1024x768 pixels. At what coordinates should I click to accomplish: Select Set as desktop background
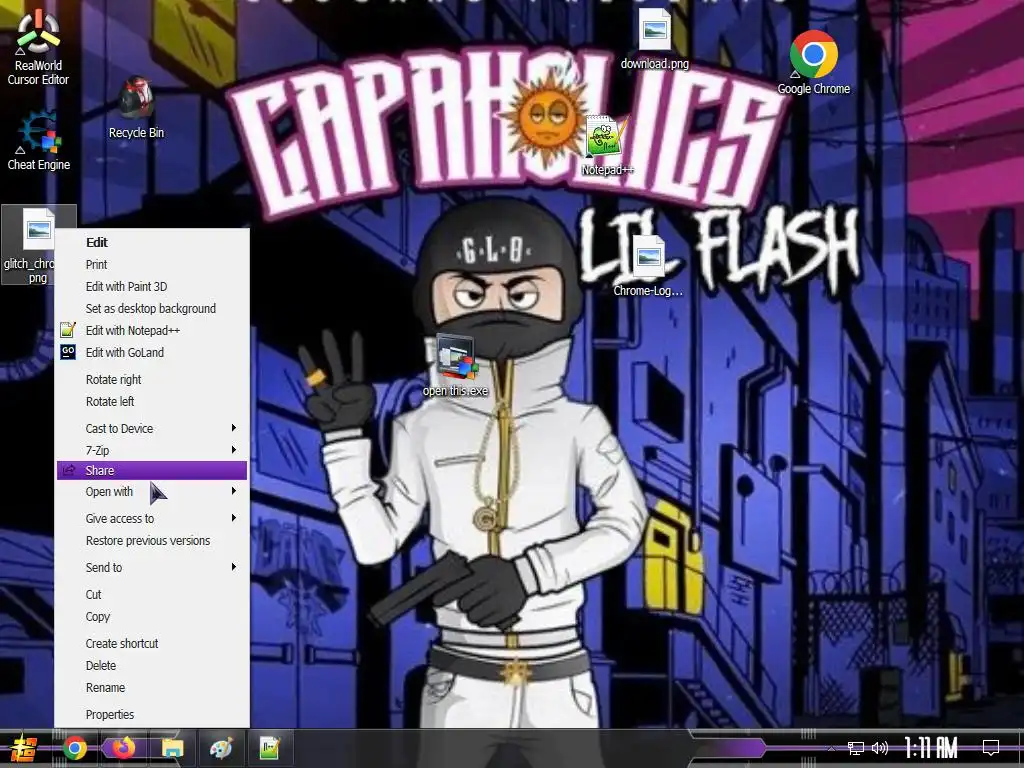point(152,308)
